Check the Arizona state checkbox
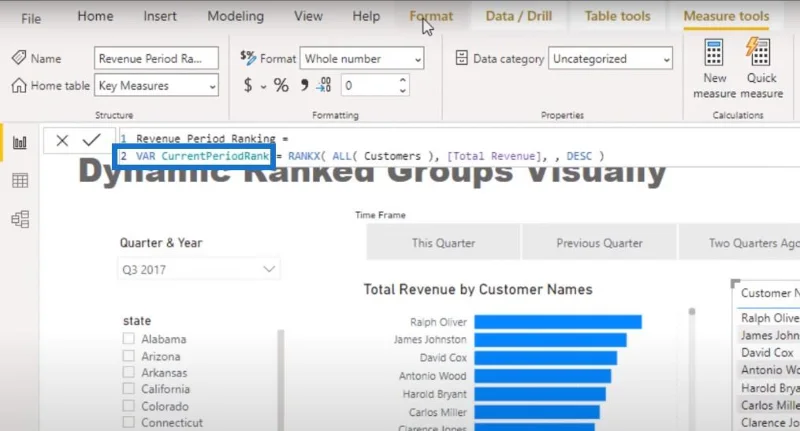The image size is (800, 431). 129,356
